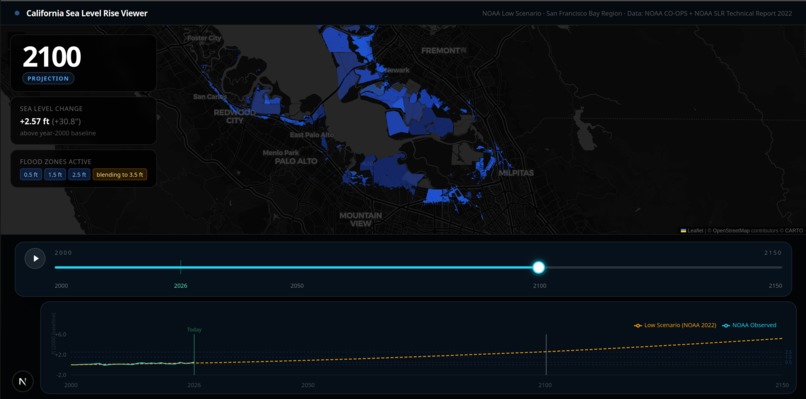Viewport: 806px width, 399px height.
Task: Click the -2.0 chart axis label
Action: tap(61, 374)
